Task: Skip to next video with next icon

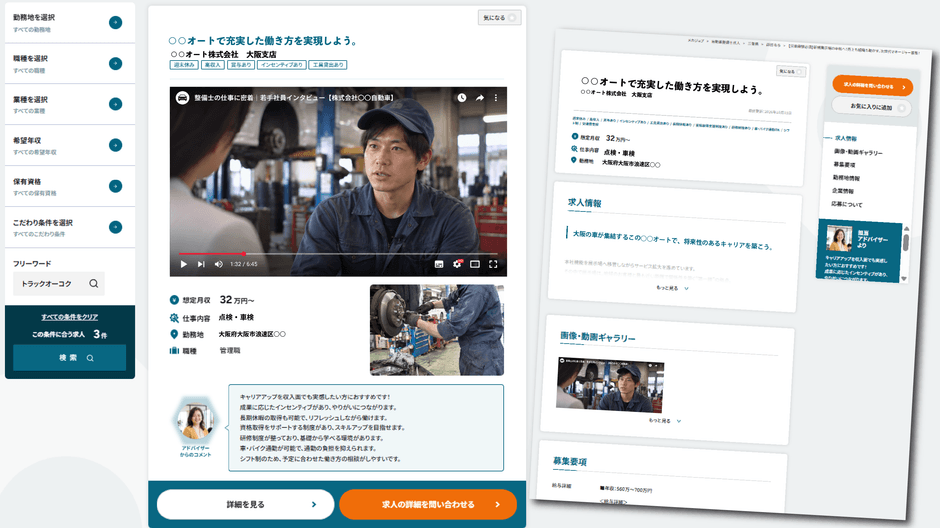Action: [201, 264]
